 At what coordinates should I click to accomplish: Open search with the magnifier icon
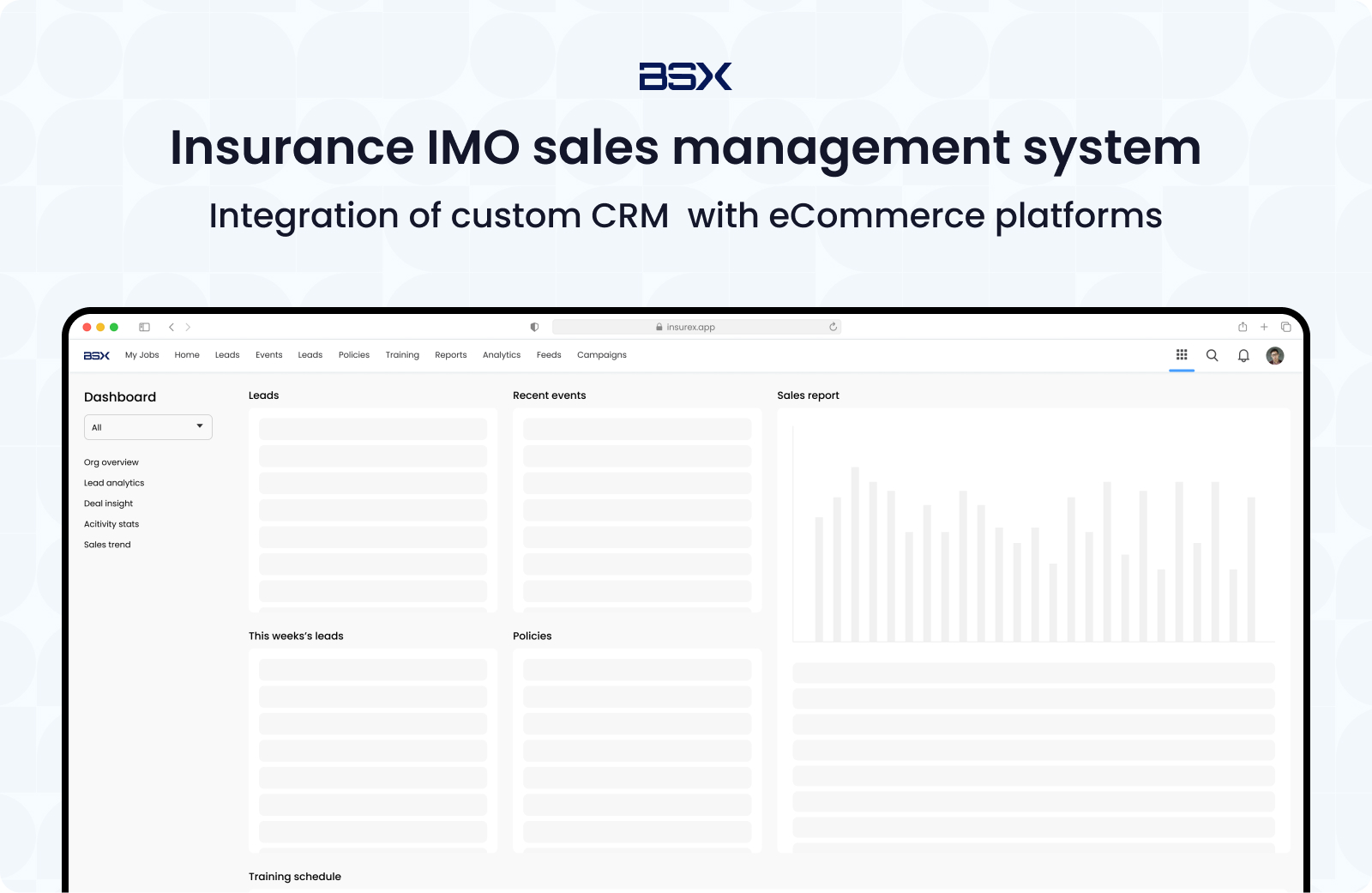(x=1213, y=355)
